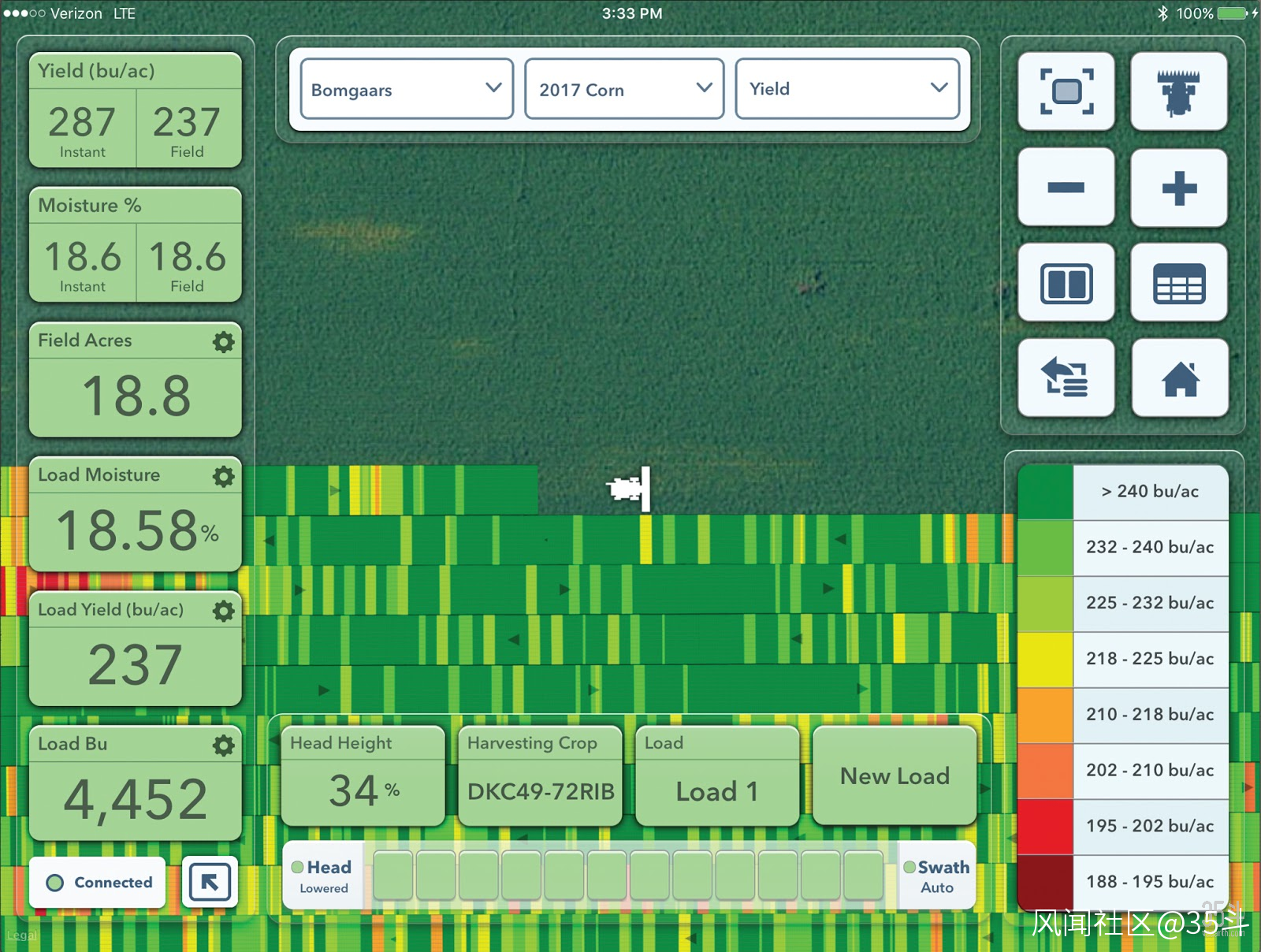Tap the list export arrow icon
Screen dimensions: 1261x952
[1066, 378]
